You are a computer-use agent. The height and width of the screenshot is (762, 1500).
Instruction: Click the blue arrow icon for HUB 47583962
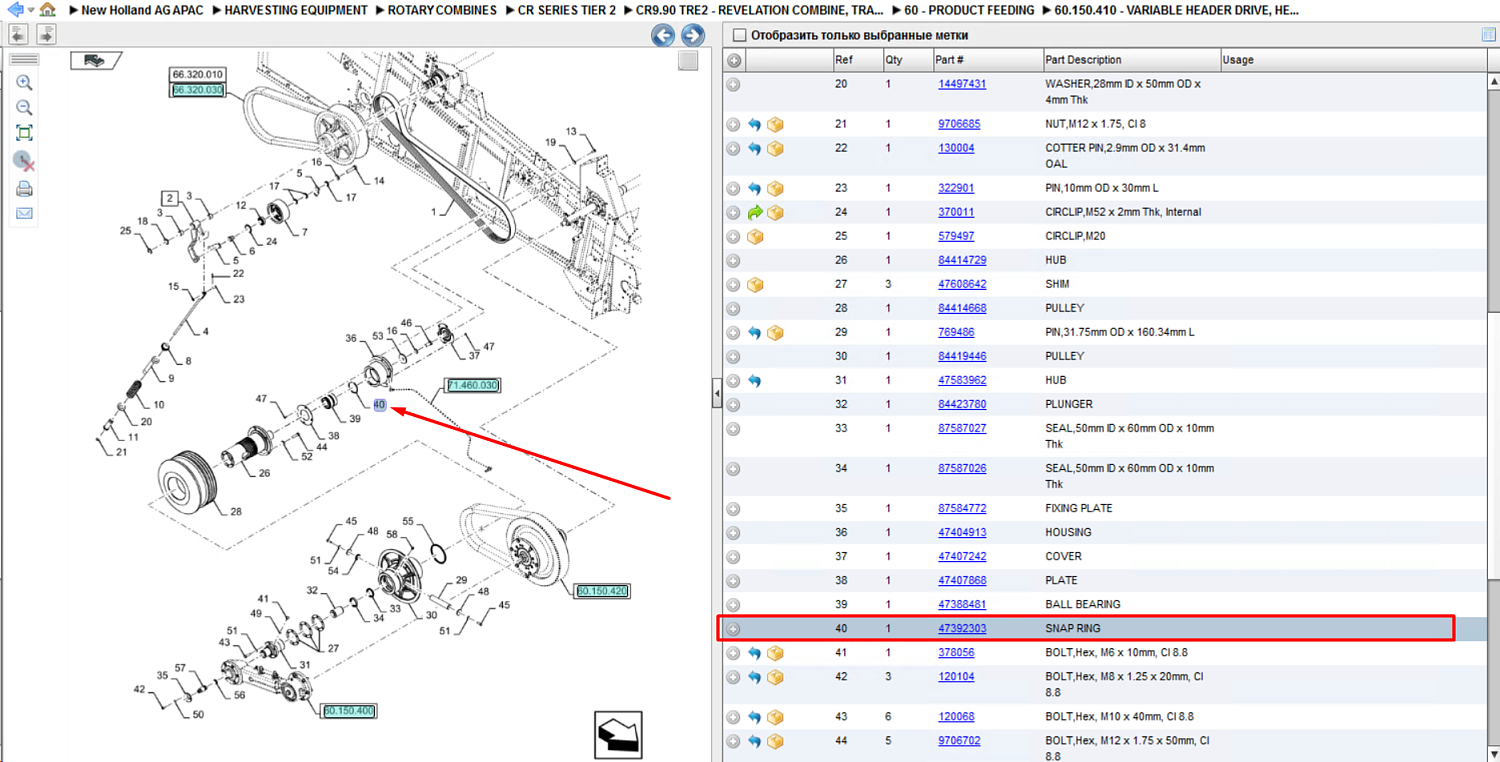click(x=755, y=381)
